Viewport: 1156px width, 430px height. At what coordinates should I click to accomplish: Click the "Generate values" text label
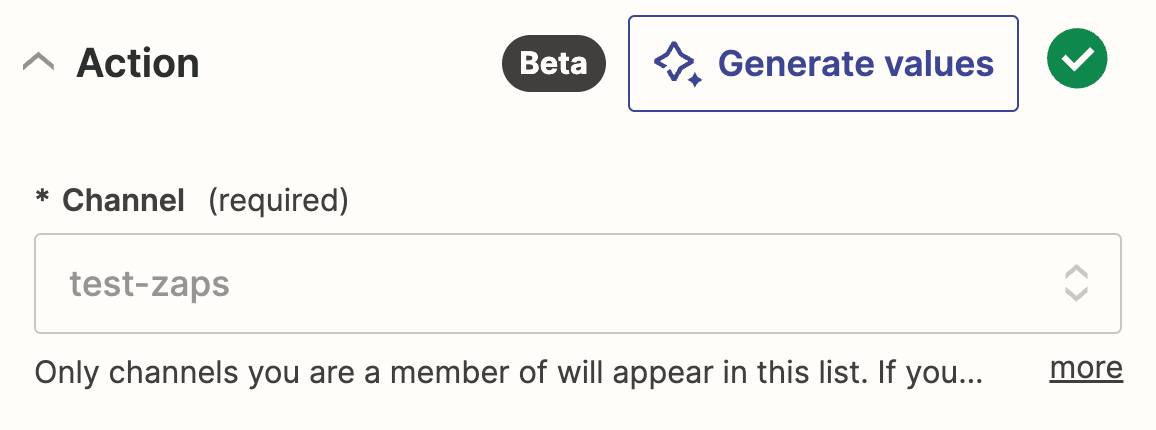pos(856,64)
